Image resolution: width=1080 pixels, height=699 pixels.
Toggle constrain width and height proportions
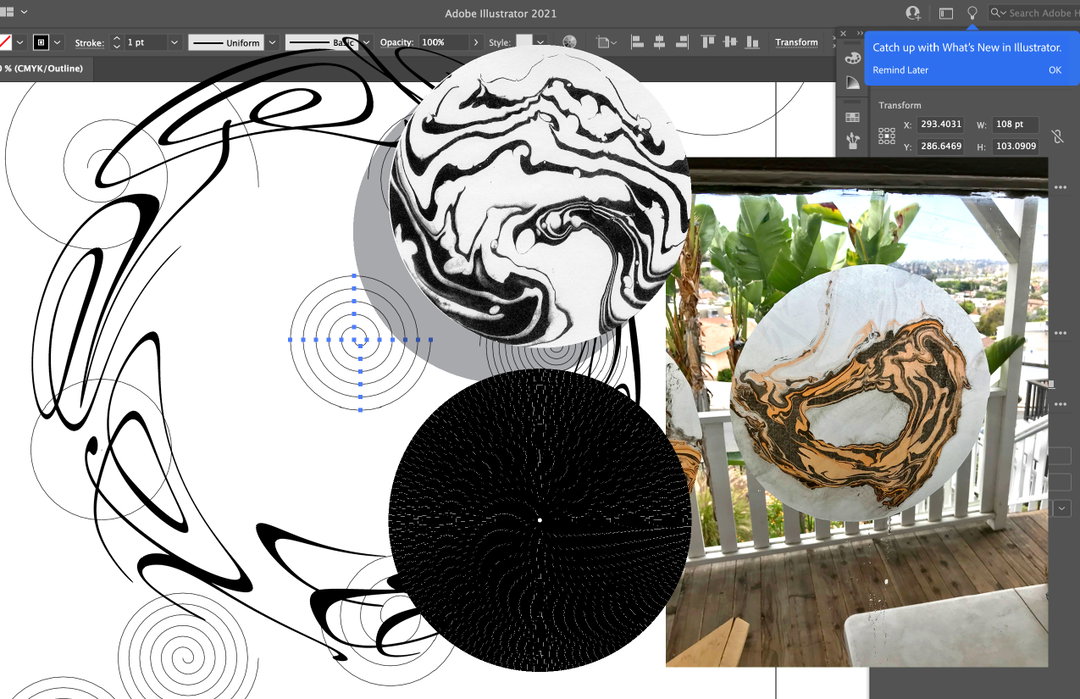click(1058, 136)
